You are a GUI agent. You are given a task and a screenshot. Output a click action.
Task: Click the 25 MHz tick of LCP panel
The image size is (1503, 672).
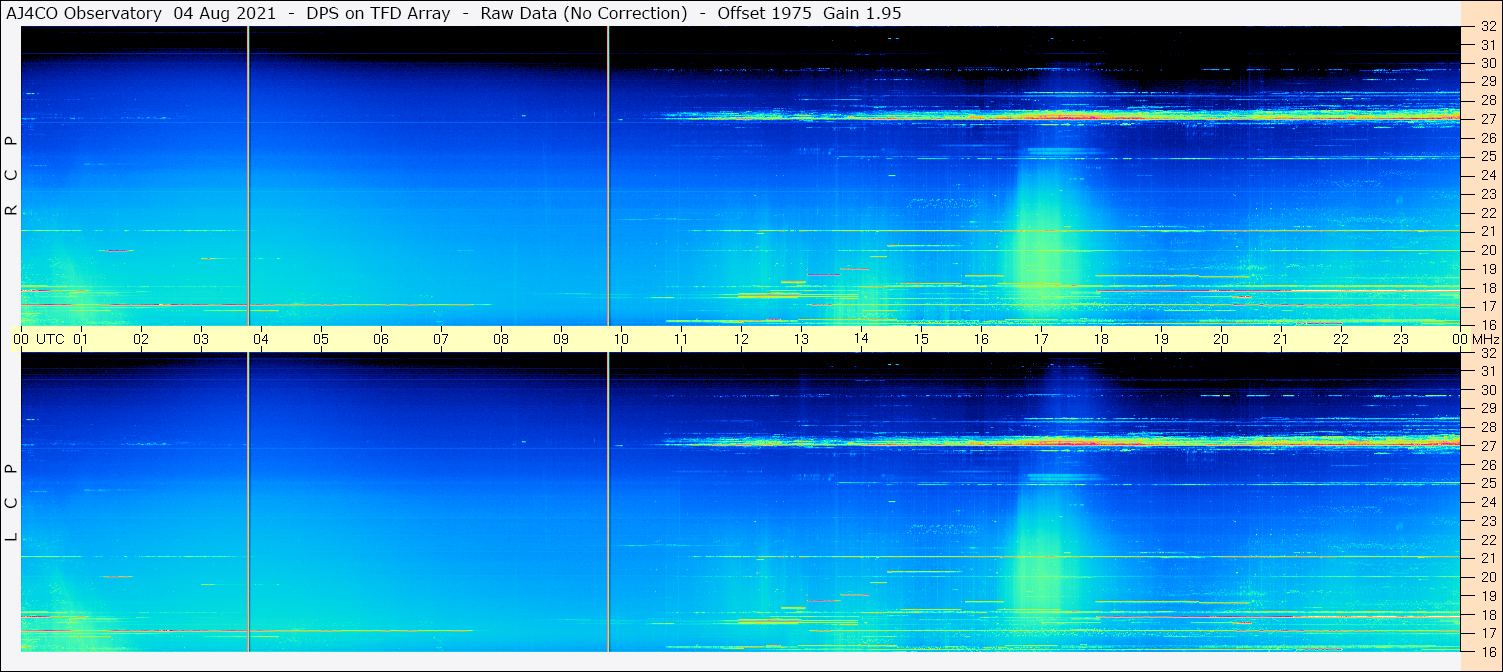point(1488,483)
